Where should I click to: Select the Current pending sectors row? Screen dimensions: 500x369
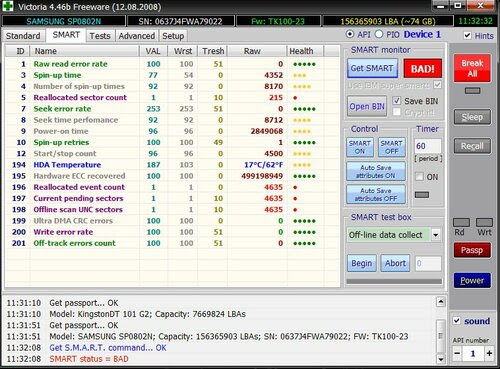[x=173, y=198]
